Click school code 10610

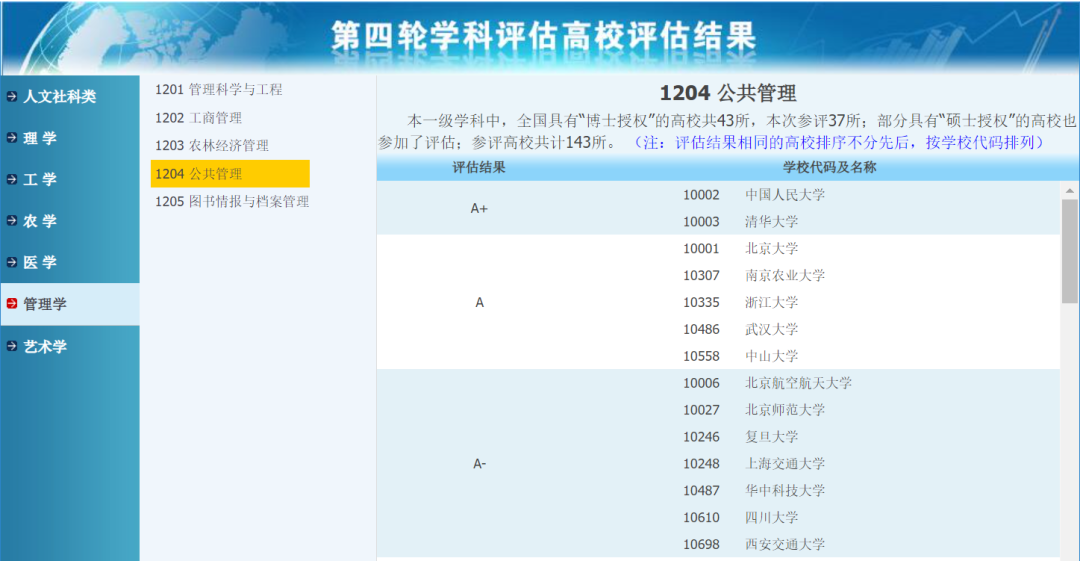701,518
